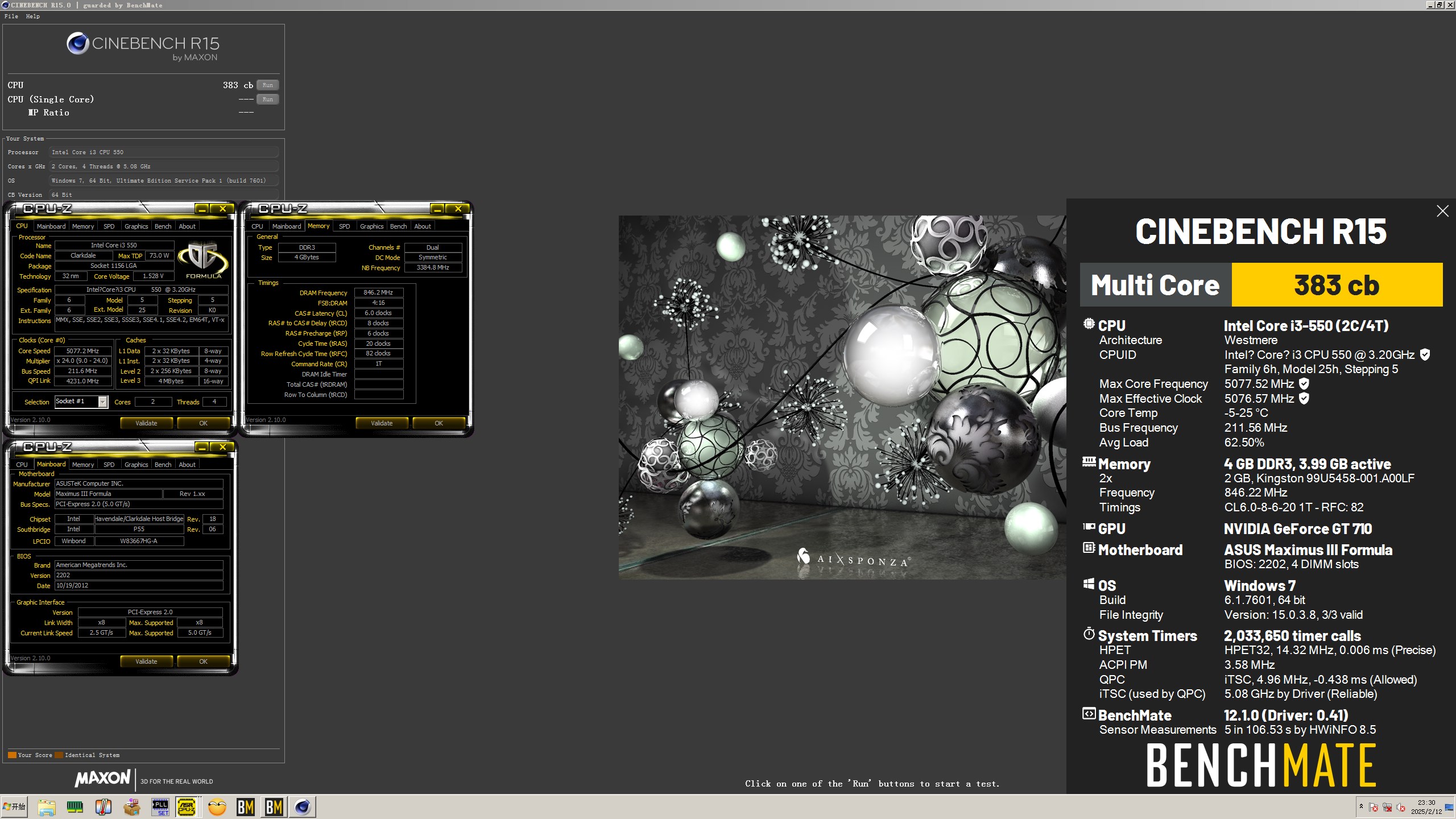The height and width of the screenshot is (819, 1456).
Task: Open Graphics tab in CPU-Z Memory window
Action: point(372,226)
